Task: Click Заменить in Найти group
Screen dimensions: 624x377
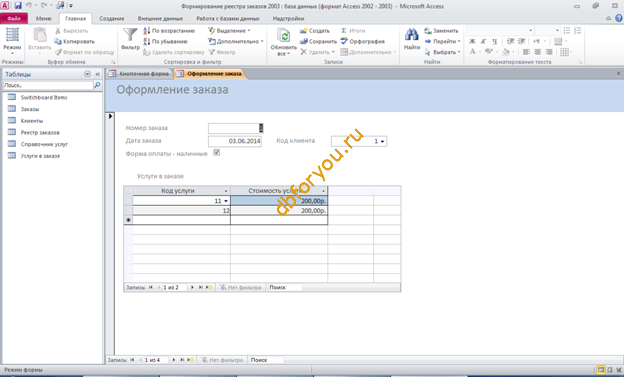Action: 441,31
